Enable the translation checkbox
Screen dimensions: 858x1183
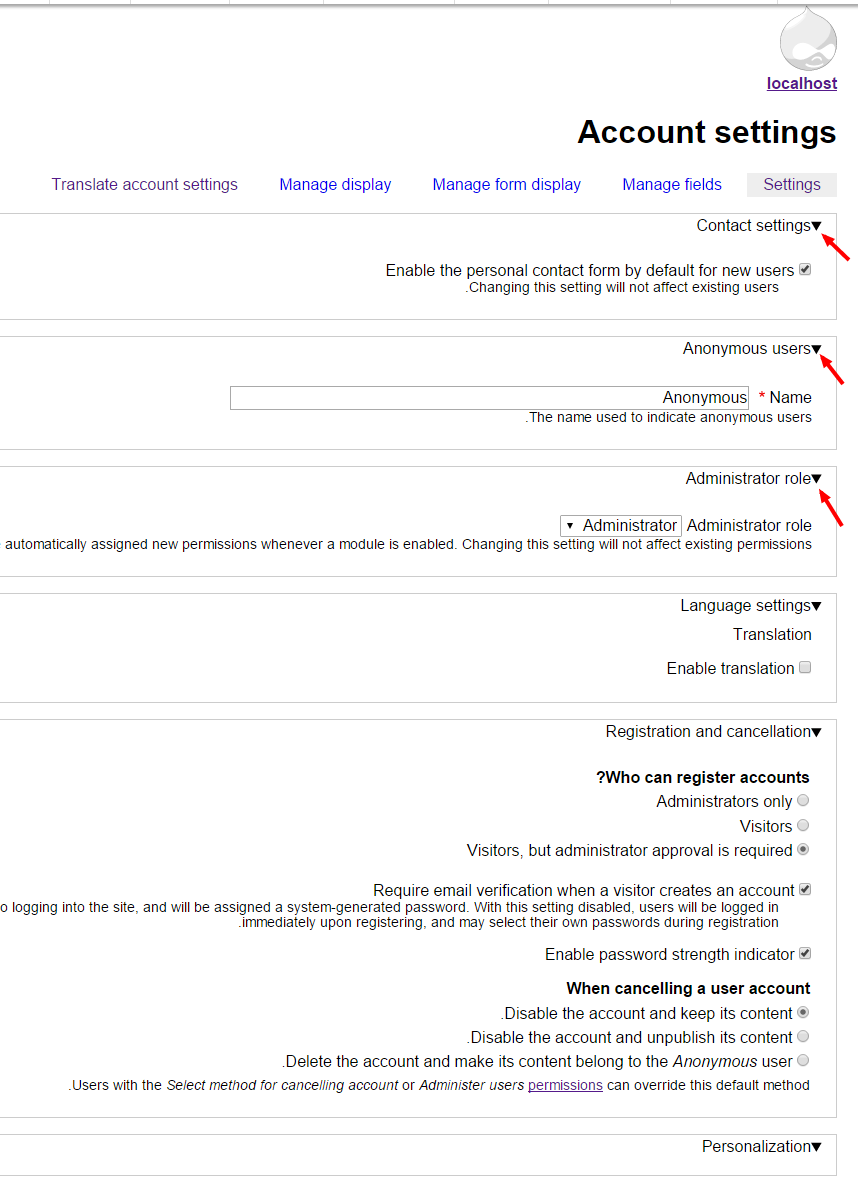pos(805,667)
